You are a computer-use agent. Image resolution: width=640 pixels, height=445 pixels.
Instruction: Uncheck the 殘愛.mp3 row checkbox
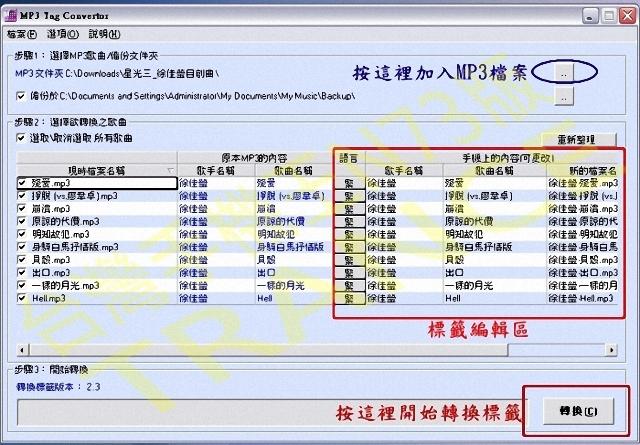pyautogui.click(x=22, y=183)
